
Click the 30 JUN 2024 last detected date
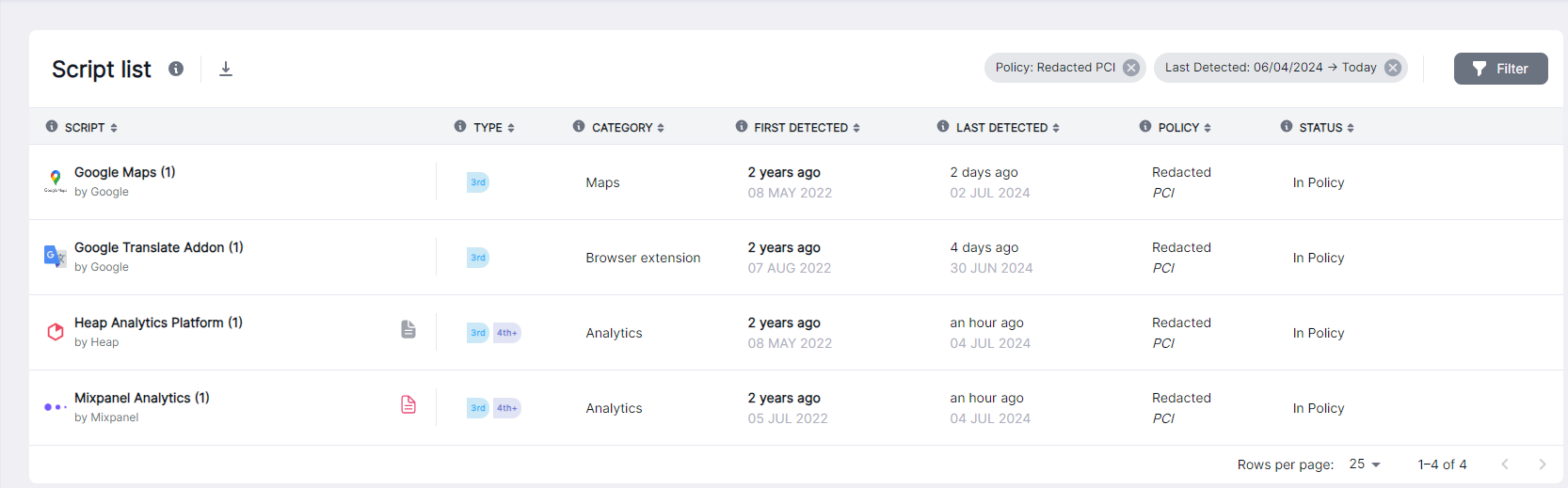pos(991,268)
